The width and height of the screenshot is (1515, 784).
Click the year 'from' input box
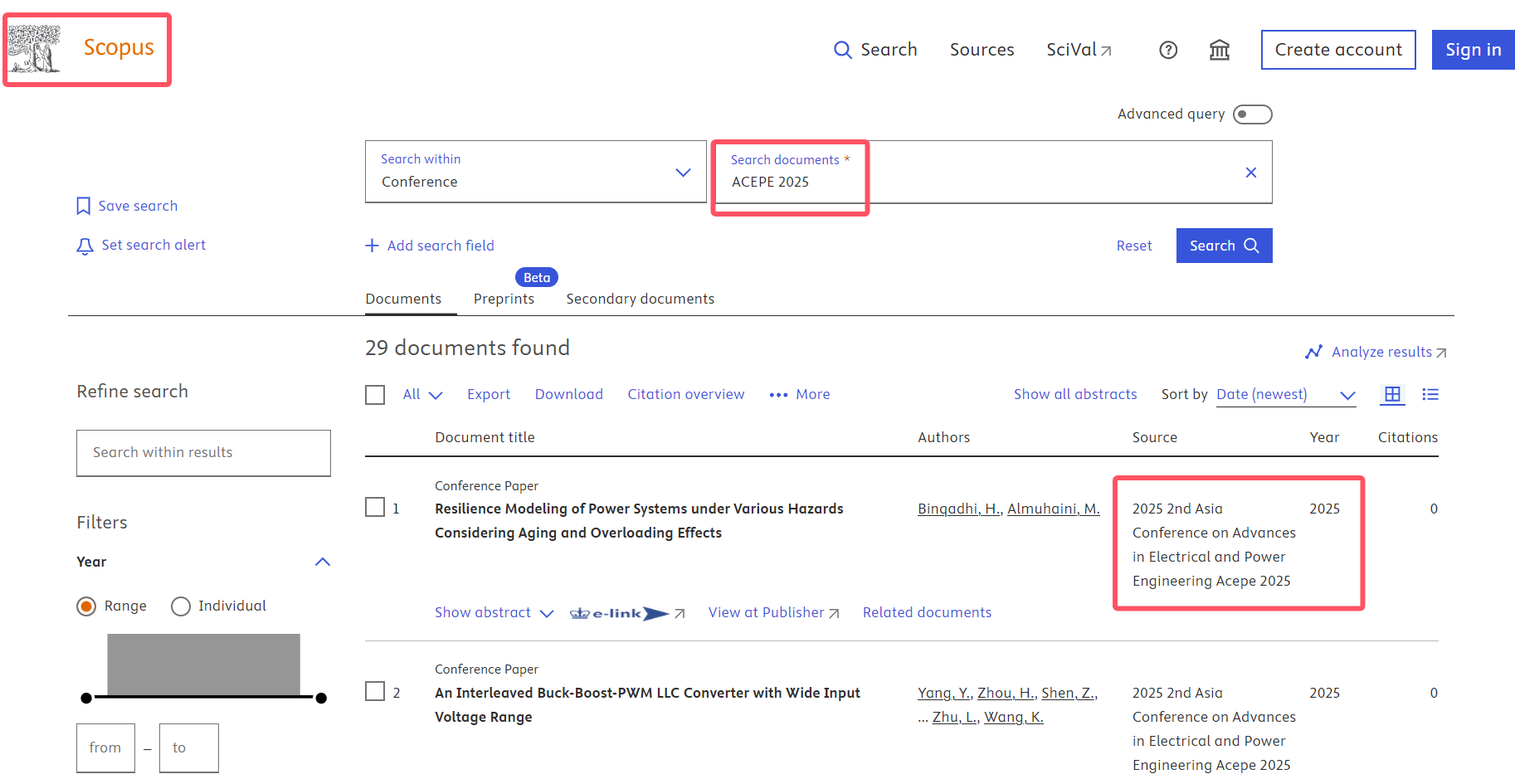[x=105, y=748]
